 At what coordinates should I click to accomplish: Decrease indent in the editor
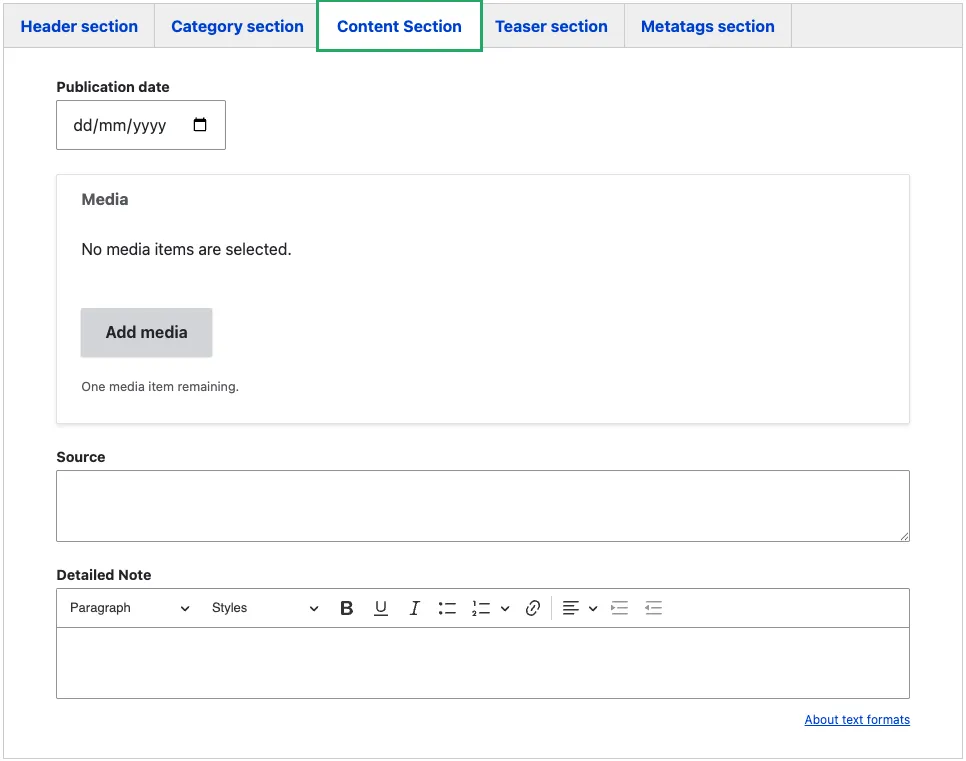653,608
